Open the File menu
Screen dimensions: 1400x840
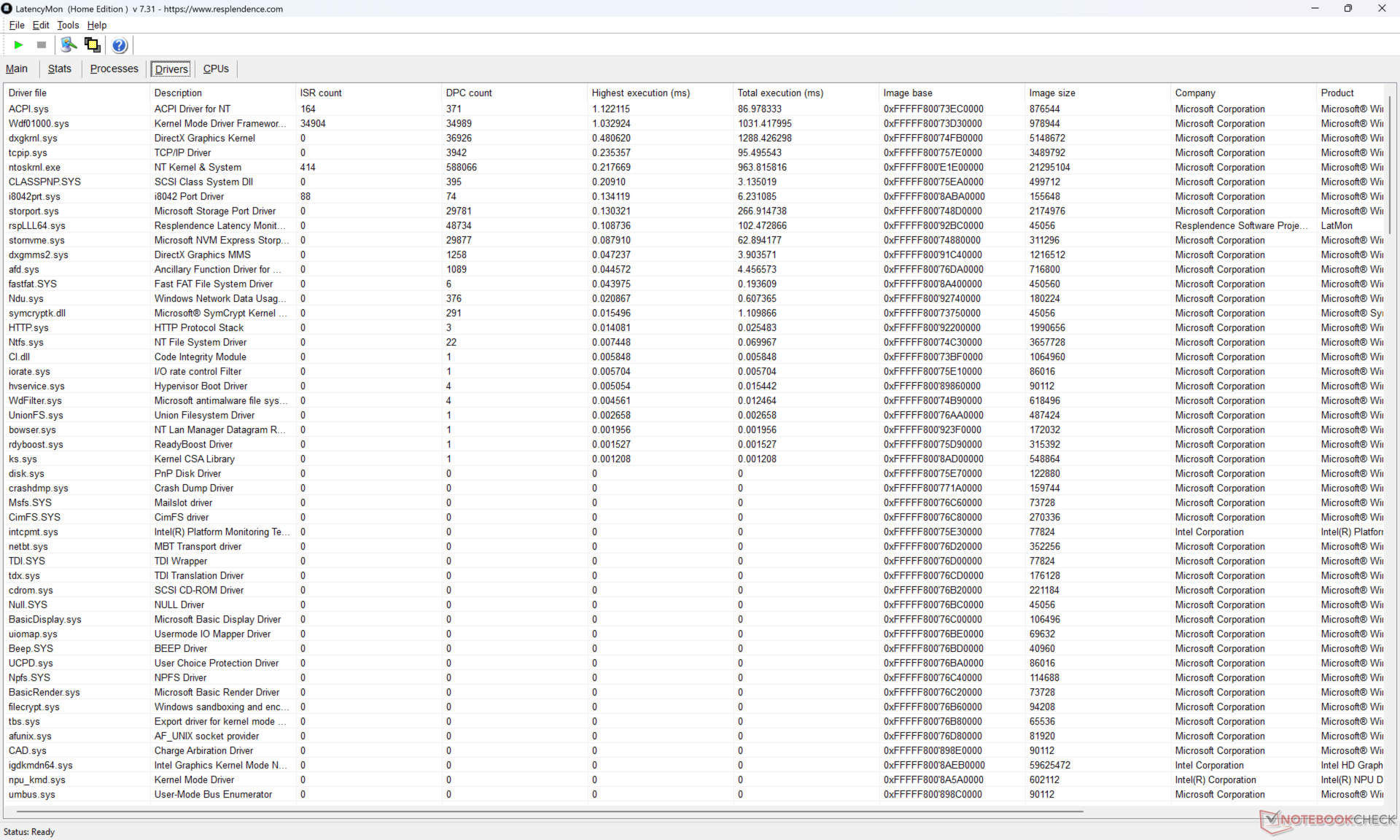(17, 25)
